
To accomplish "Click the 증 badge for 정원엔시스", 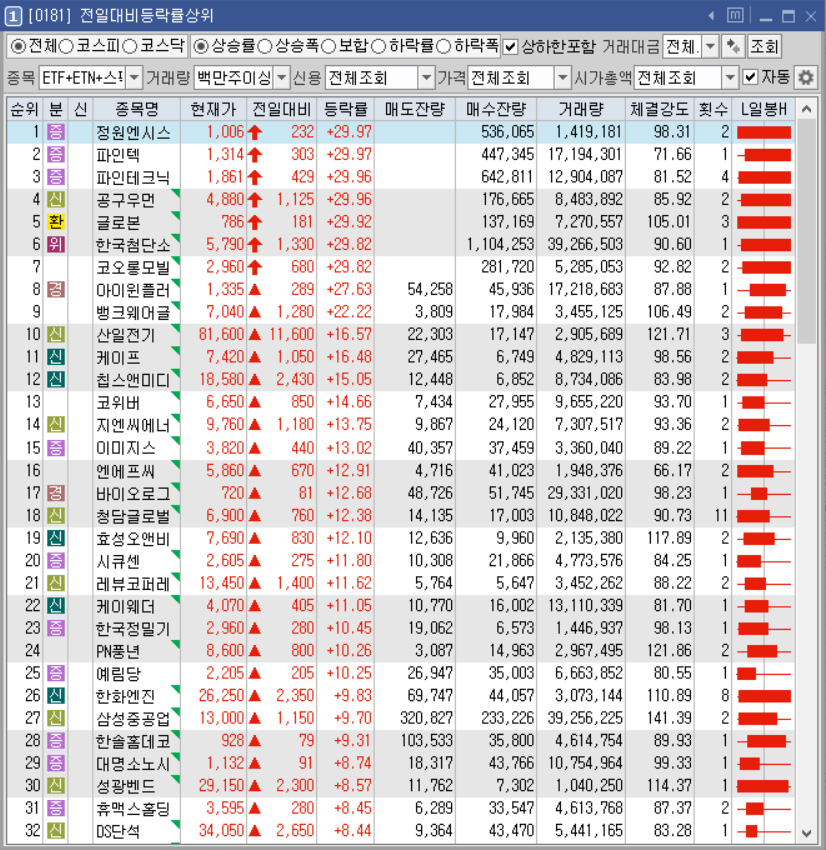I will pos(56,132).
